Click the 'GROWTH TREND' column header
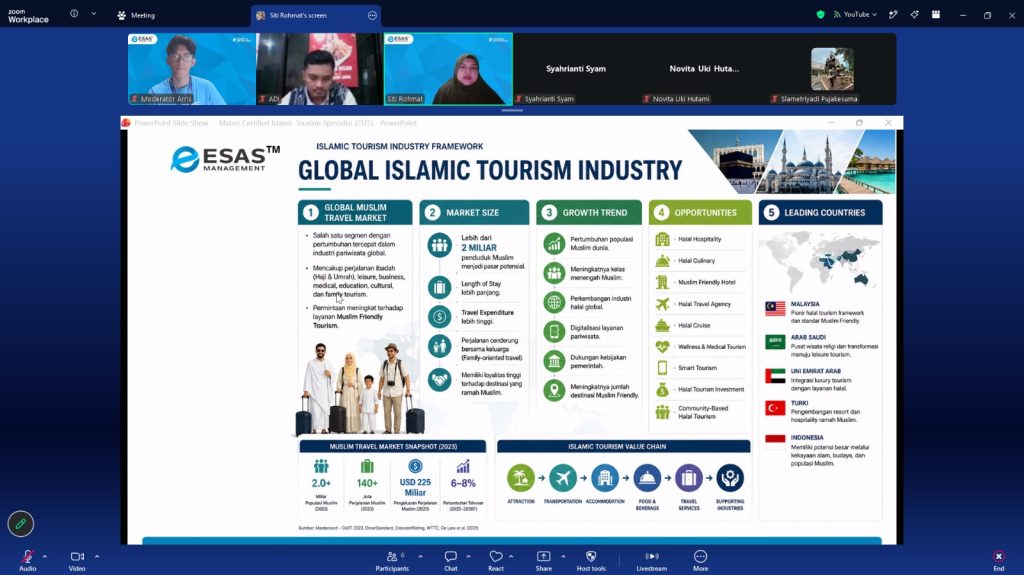This screenshot has width=1024, height=575. click(589, 212)
